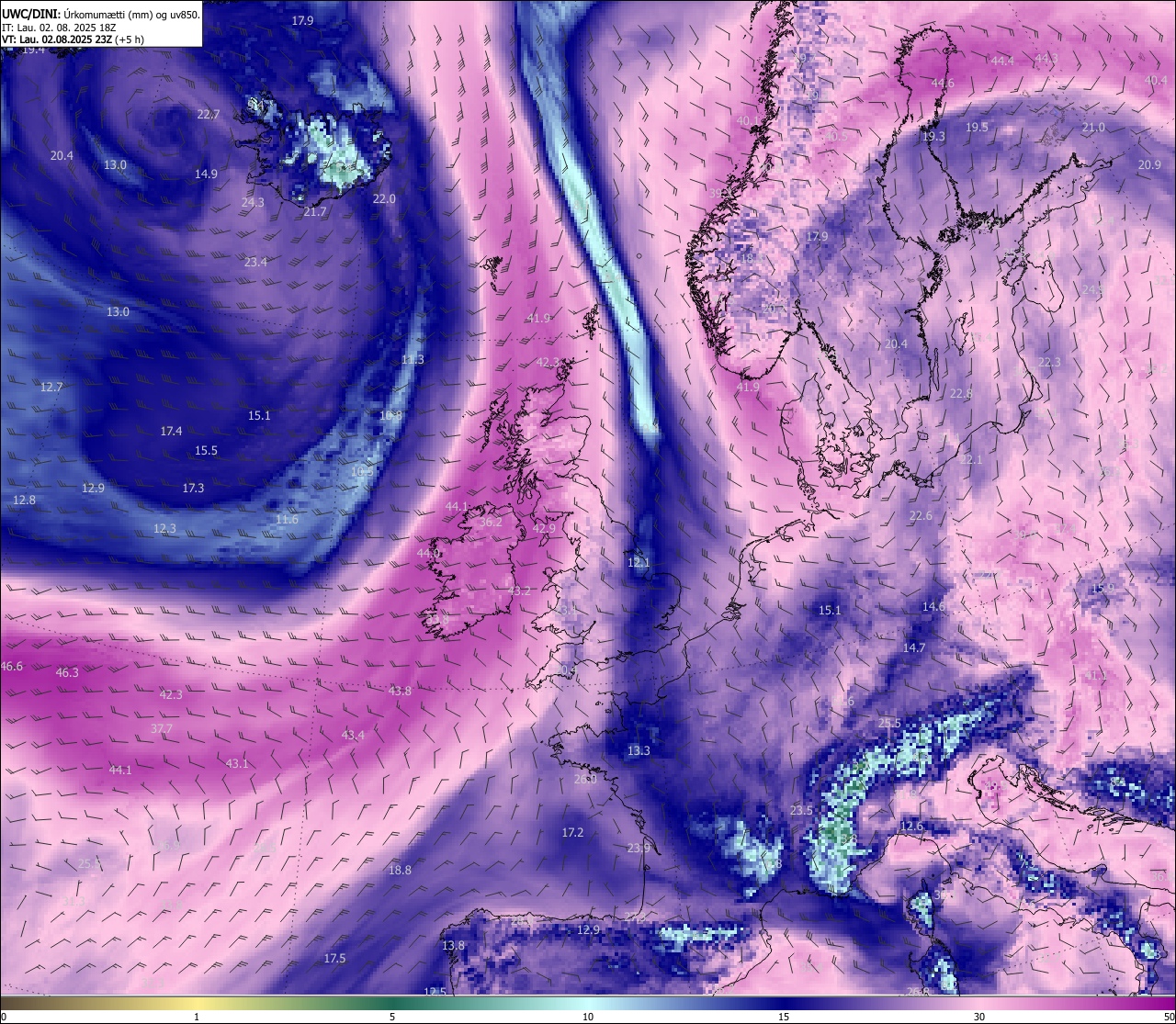Select the 43.2 value label
This screenshot has width=1176, height=1024.
[519, 591]
